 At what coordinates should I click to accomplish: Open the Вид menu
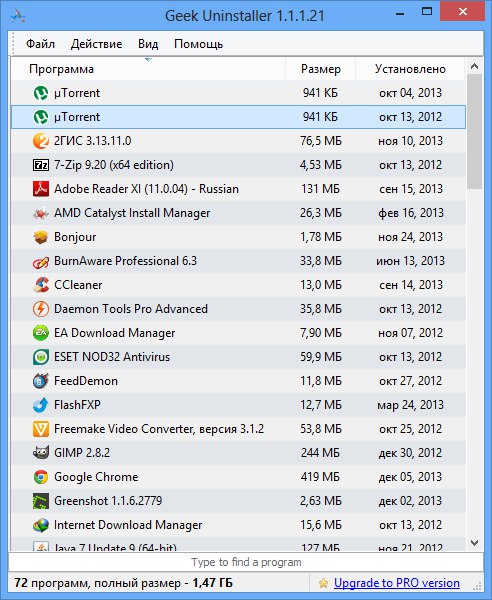[148, 44]
